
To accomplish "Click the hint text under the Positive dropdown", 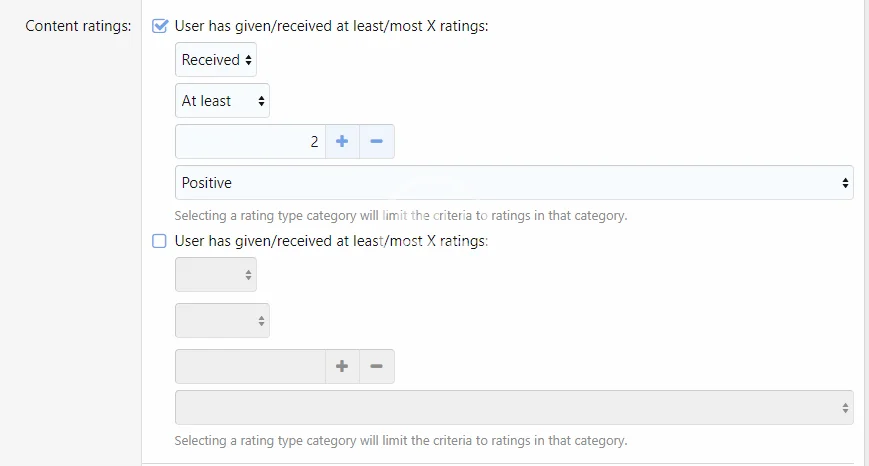I will 400,216.
